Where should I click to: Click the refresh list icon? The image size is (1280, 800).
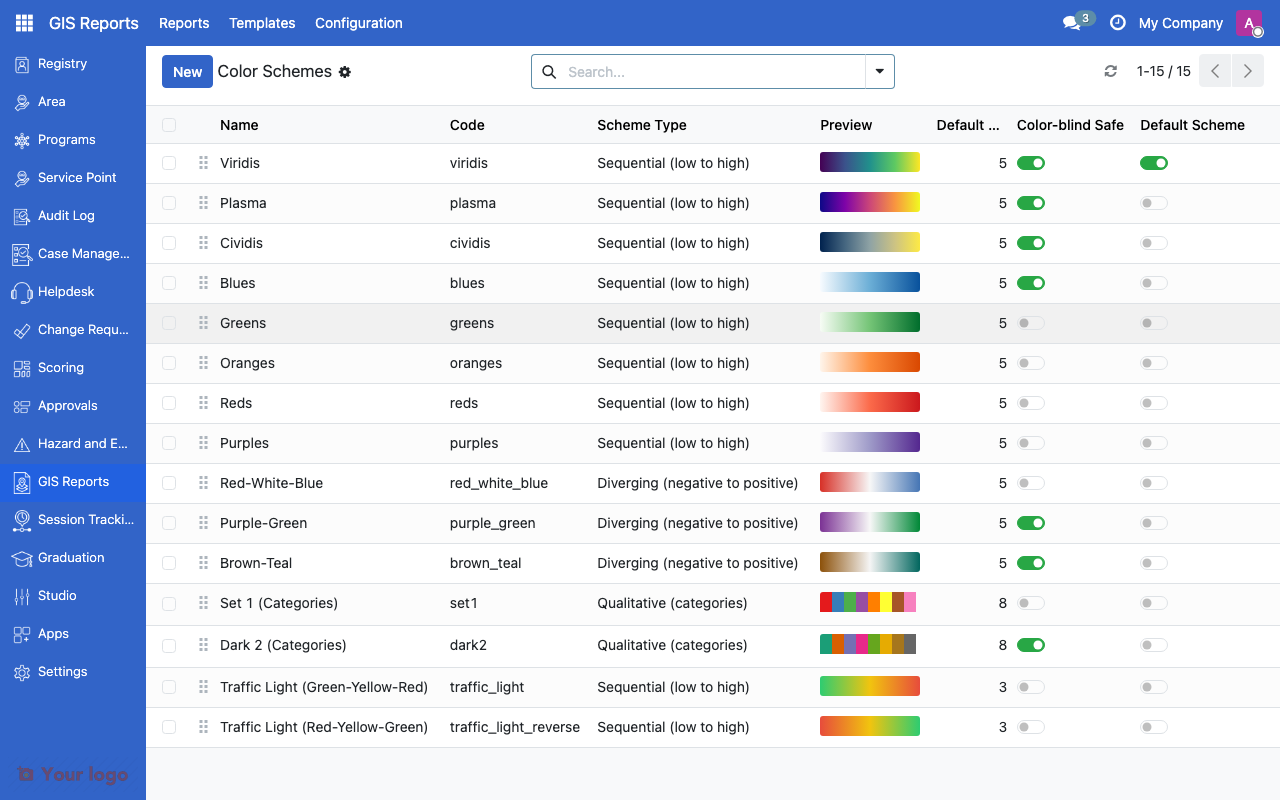(x=1110, y=72)
